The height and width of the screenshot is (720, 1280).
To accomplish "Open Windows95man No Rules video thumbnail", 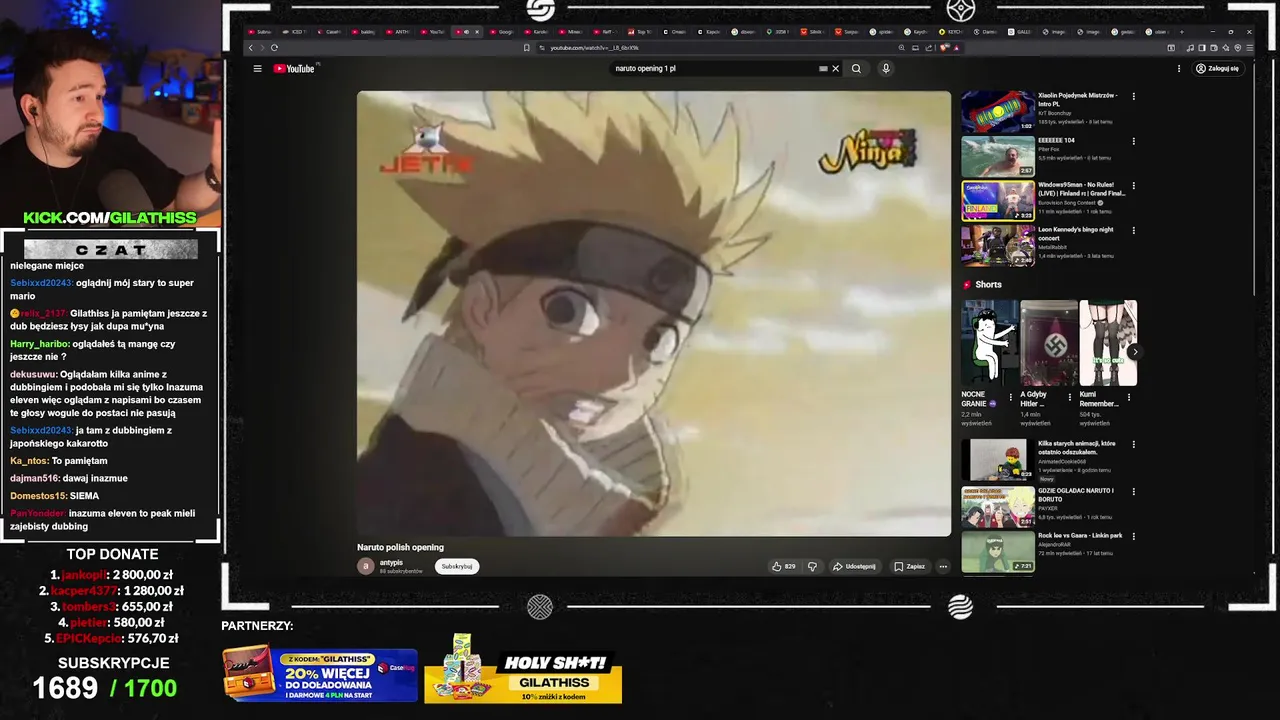I will pos(998,201).
